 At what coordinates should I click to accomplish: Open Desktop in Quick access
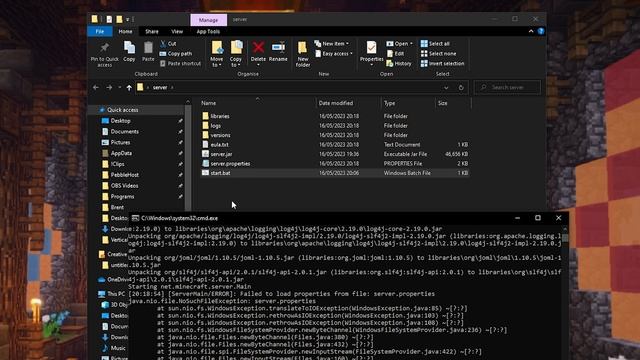(x=120, y=121)
